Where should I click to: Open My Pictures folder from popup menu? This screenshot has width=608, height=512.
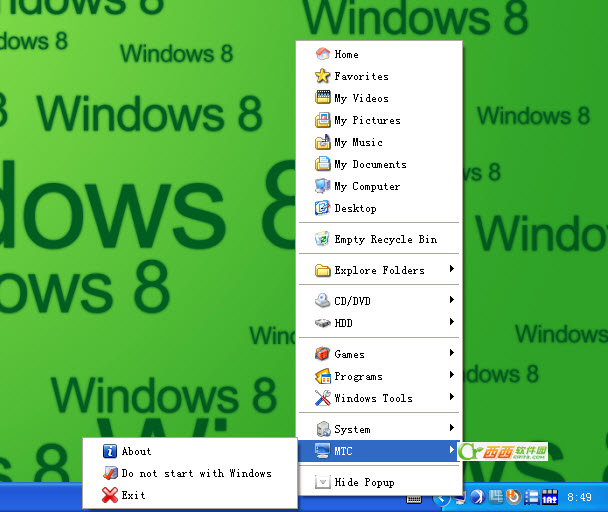point(379,120)
